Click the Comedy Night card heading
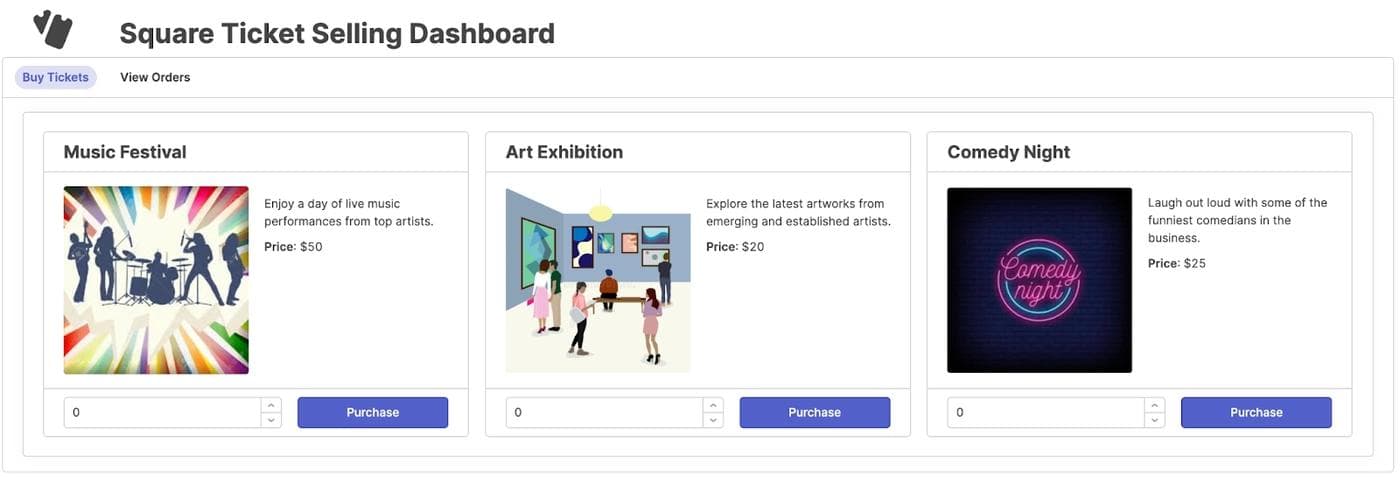1400x477 pixels. pyautogui.click(x=1008, y=152)
